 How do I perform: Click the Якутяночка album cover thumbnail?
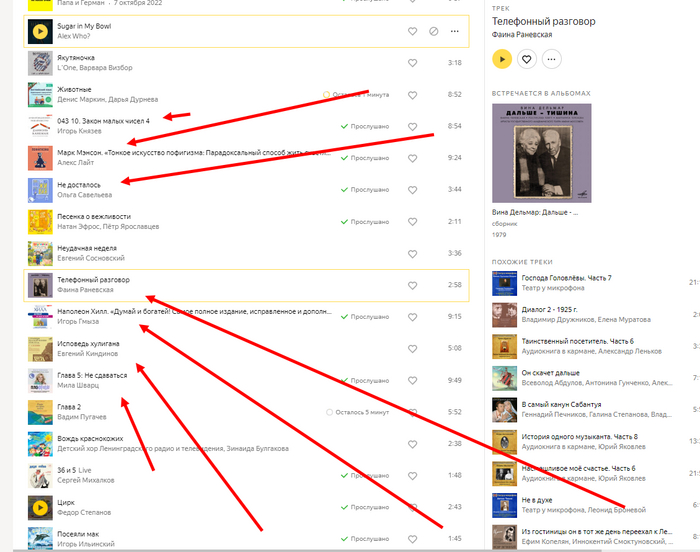tap(40, 63)
